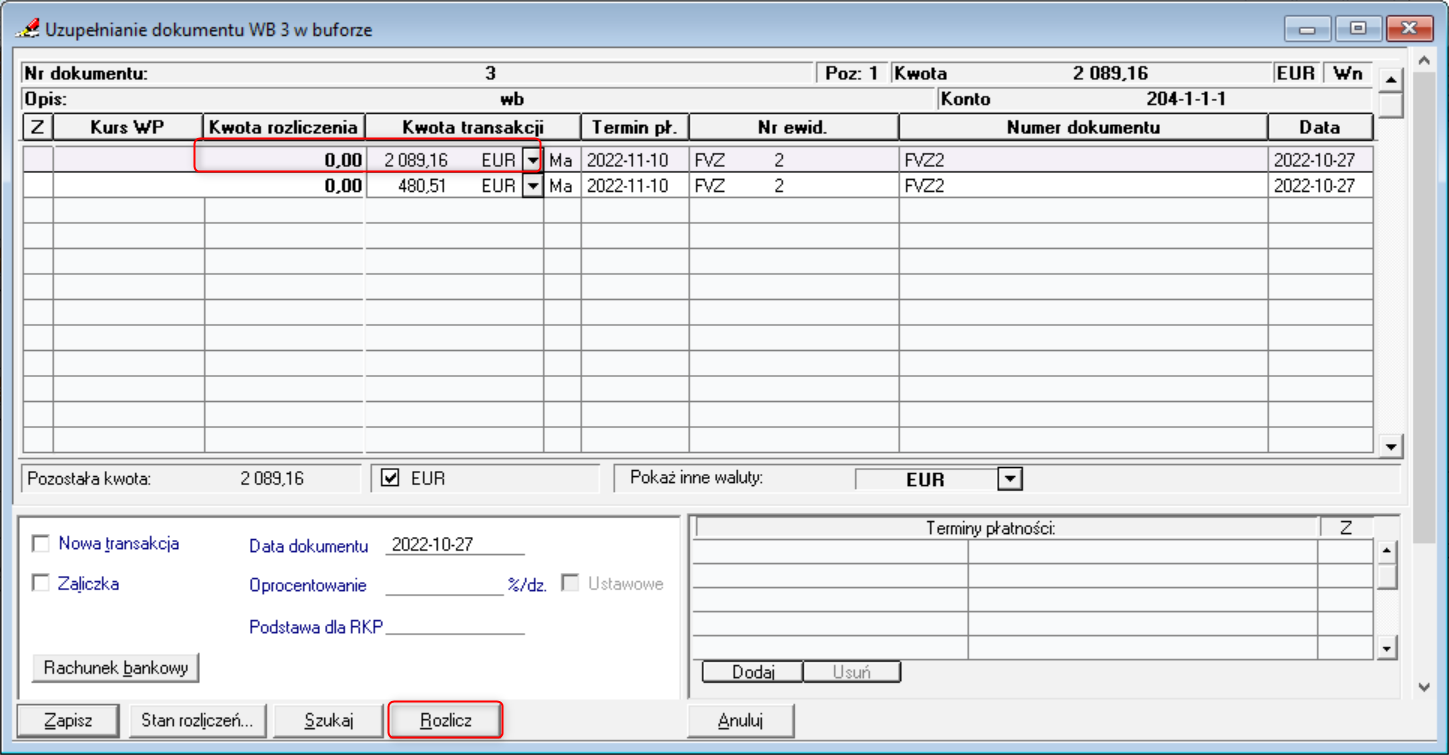Click the Kwota transakcji column header

click(473, 127)
